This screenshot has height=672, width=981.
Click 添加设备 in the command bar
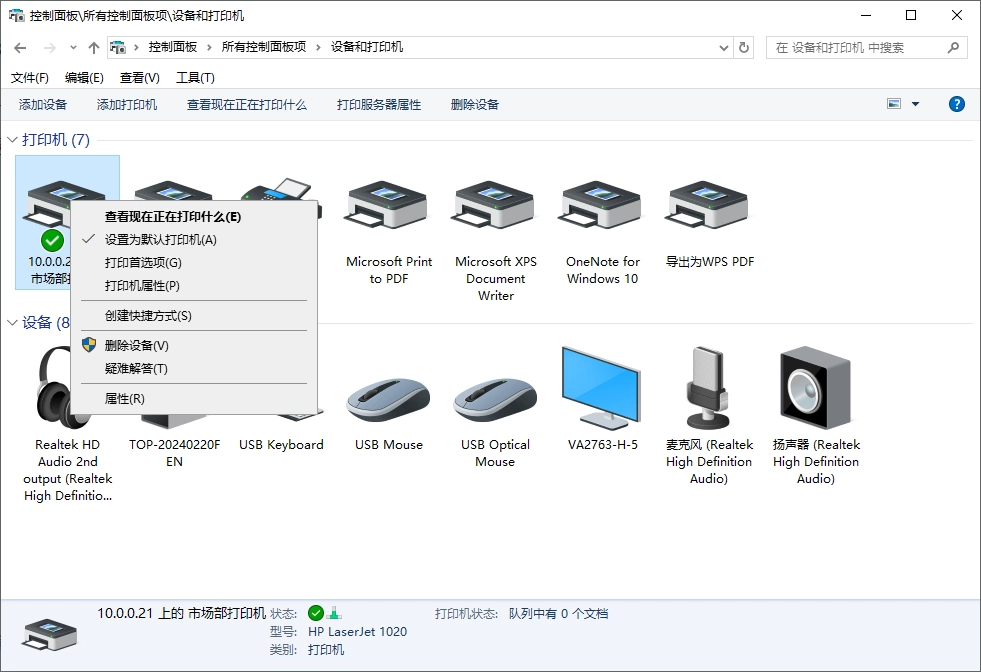point(43,104)
